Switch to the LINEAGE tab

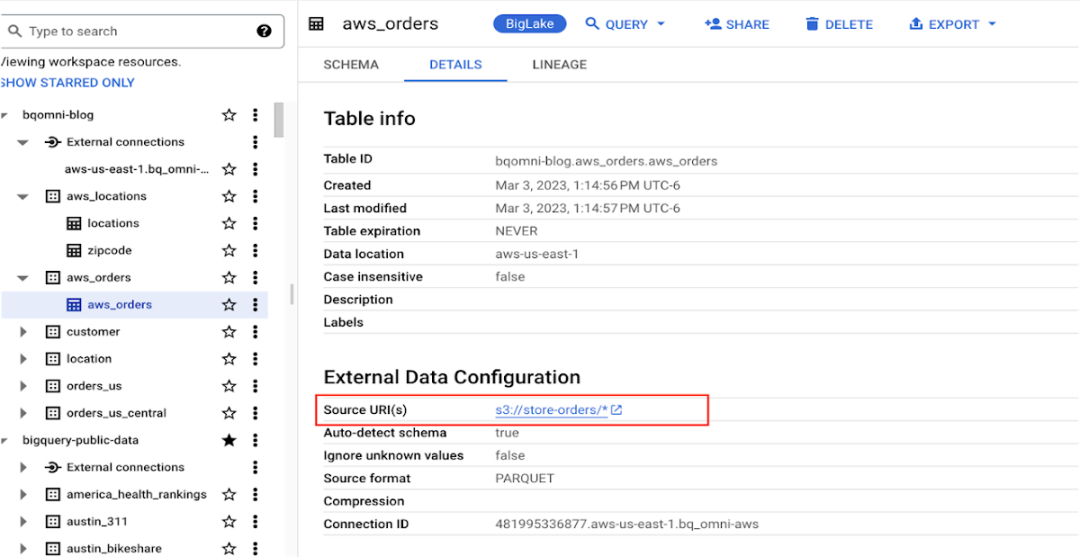(559, 64)
